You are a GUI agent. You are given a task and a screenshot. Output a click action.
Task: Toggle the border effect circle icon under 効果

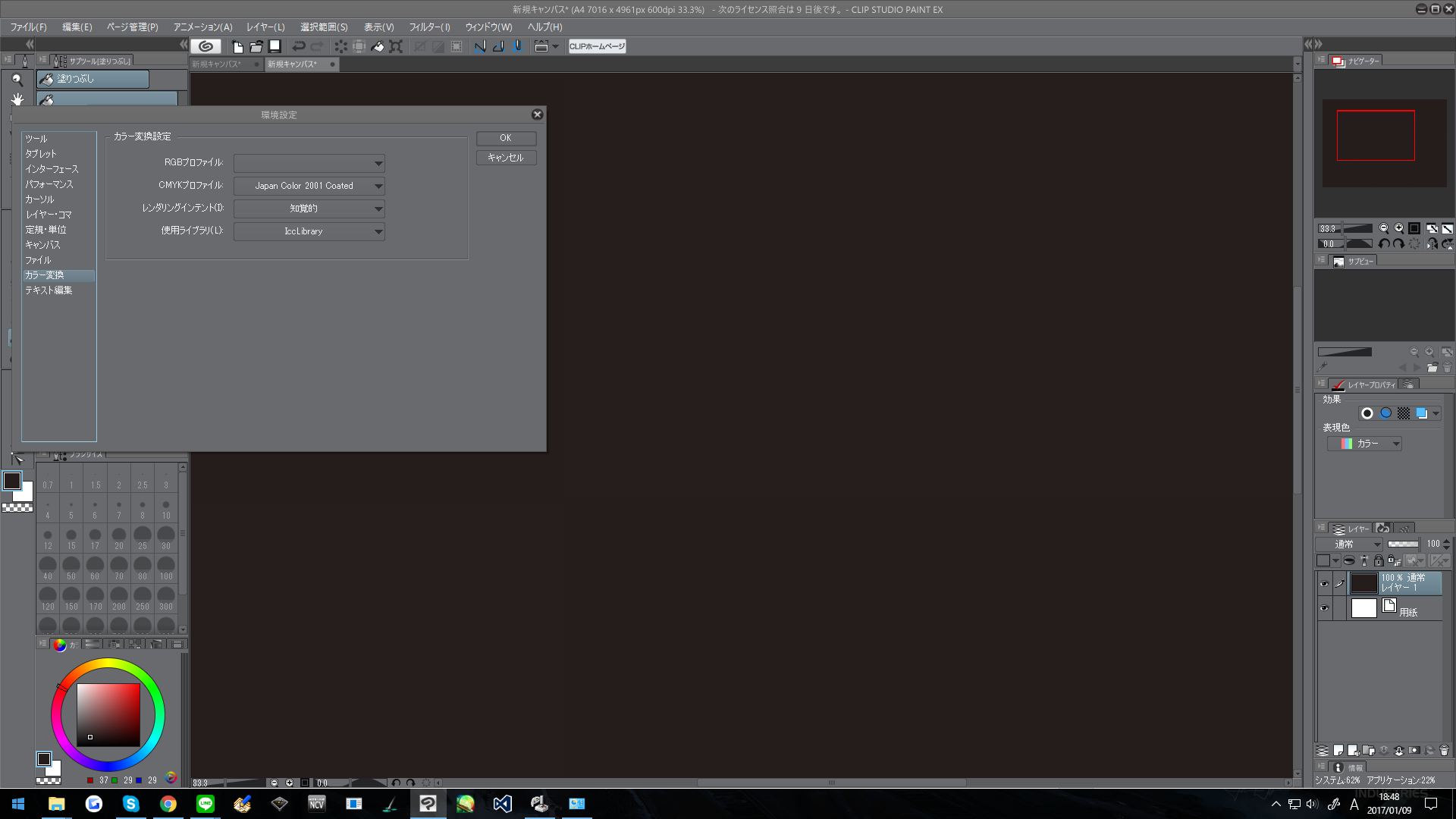[x=1367, y=413]
